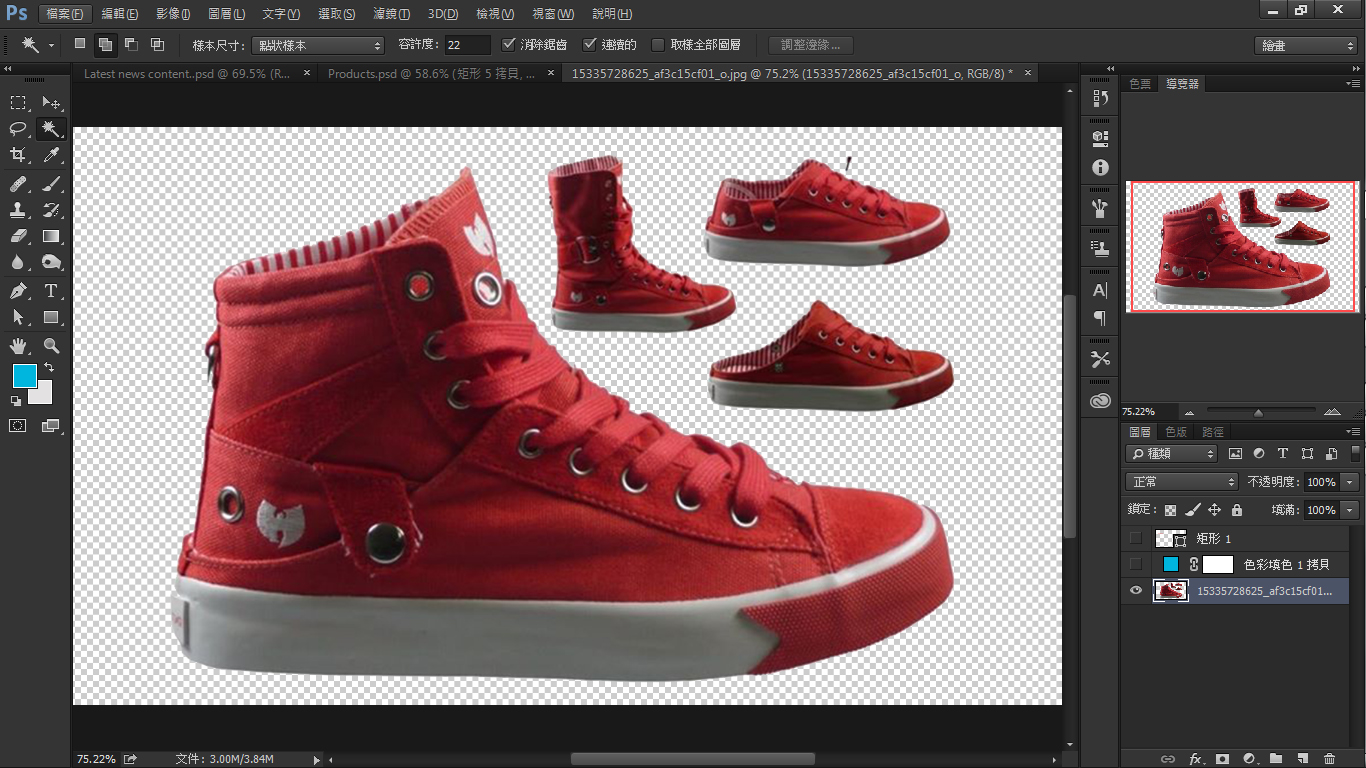
Task: Hide the 15335728625_af3c15cf01 layer
Action: point(1135,590)
